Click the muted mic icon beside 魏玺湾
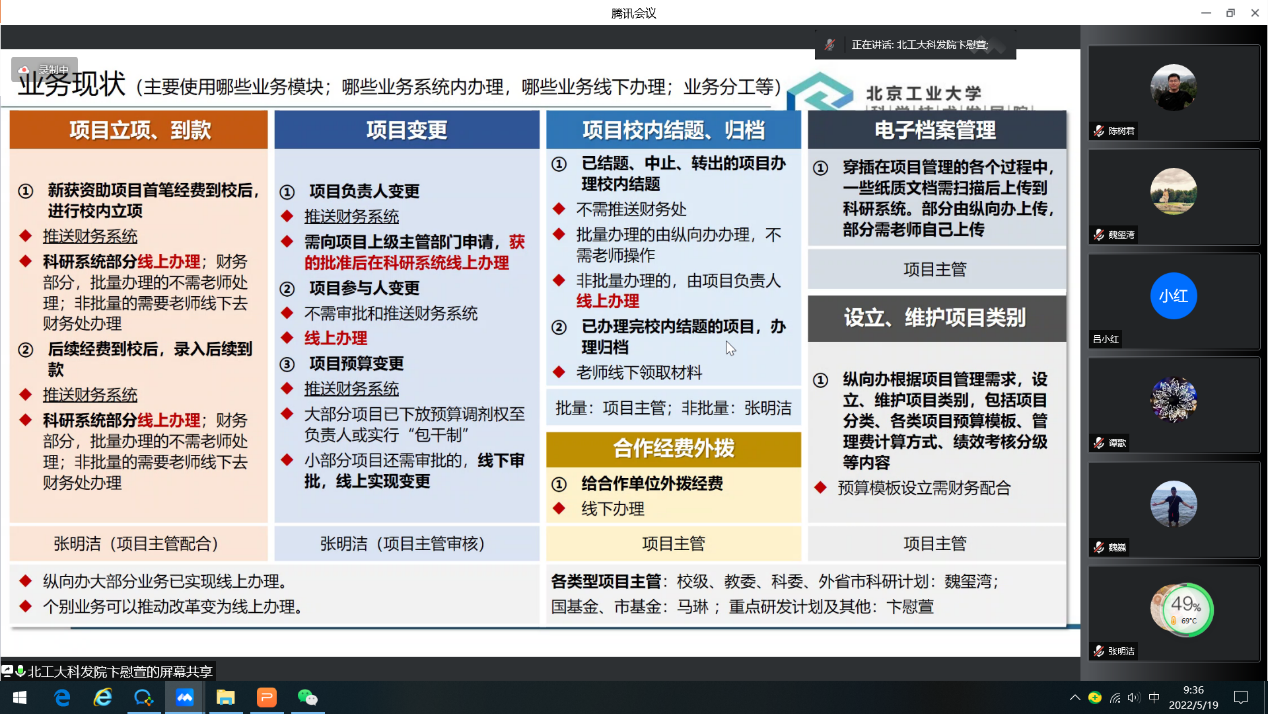This screenshot has width=1268, height=714. click(x=1099, y=235)
